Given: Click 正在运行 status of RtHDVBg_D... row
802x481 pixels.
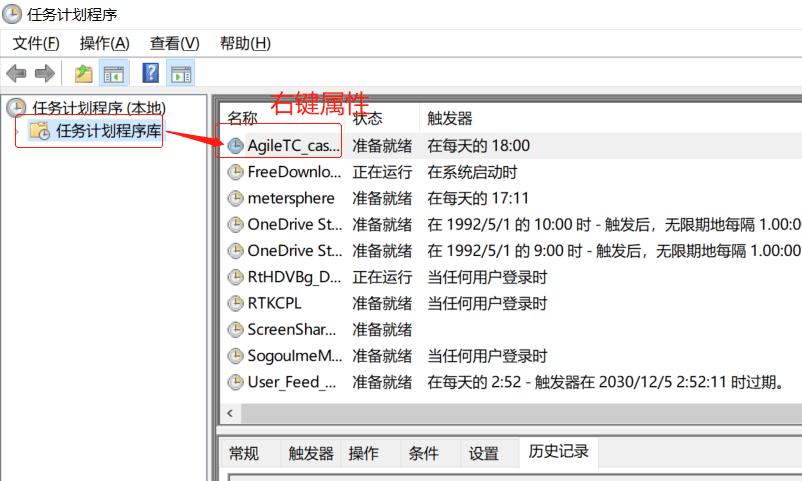Looking at the screenshot, I should point(382,277).
